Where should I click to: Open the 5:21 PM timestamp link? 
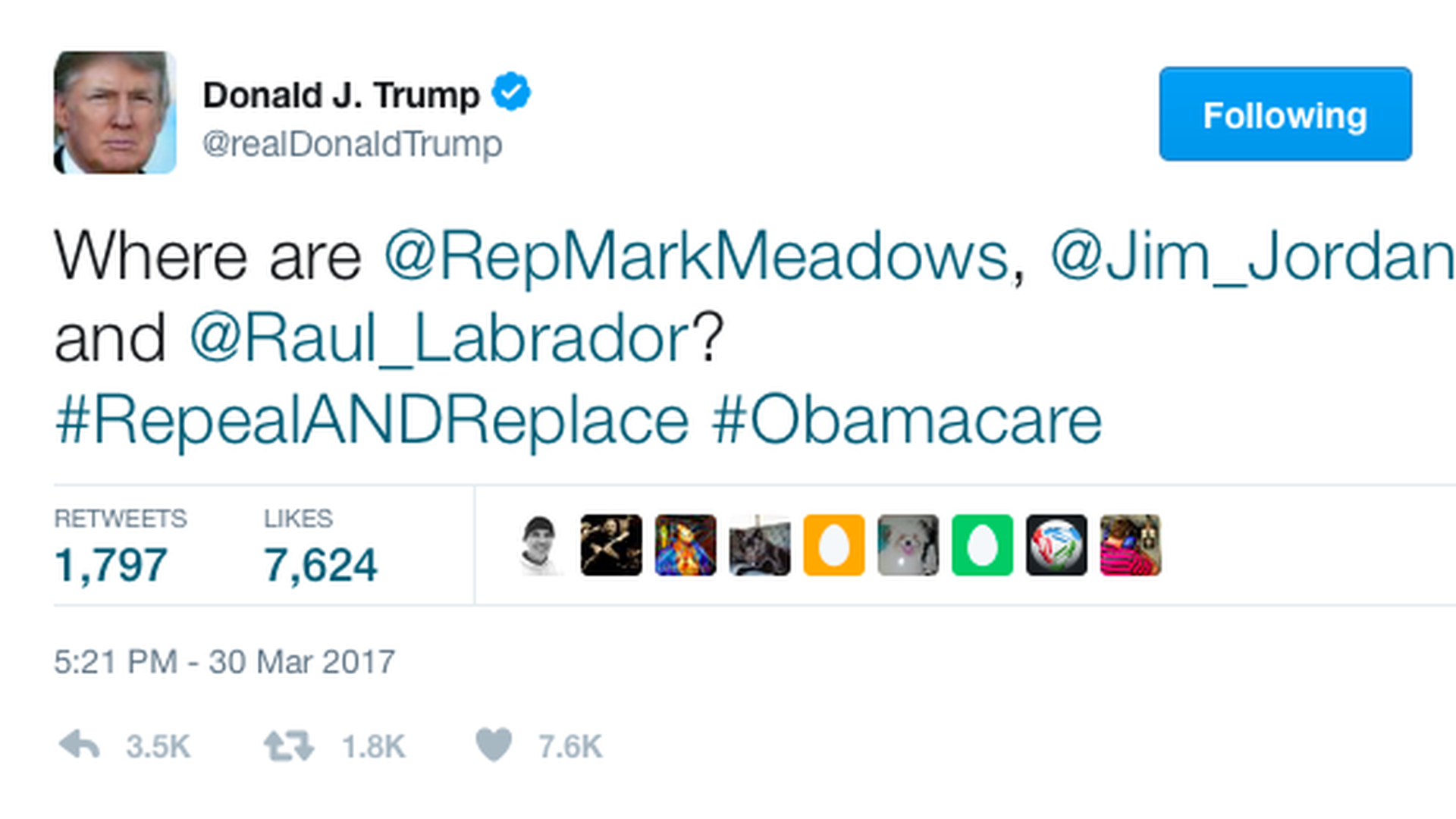[224, 661]
